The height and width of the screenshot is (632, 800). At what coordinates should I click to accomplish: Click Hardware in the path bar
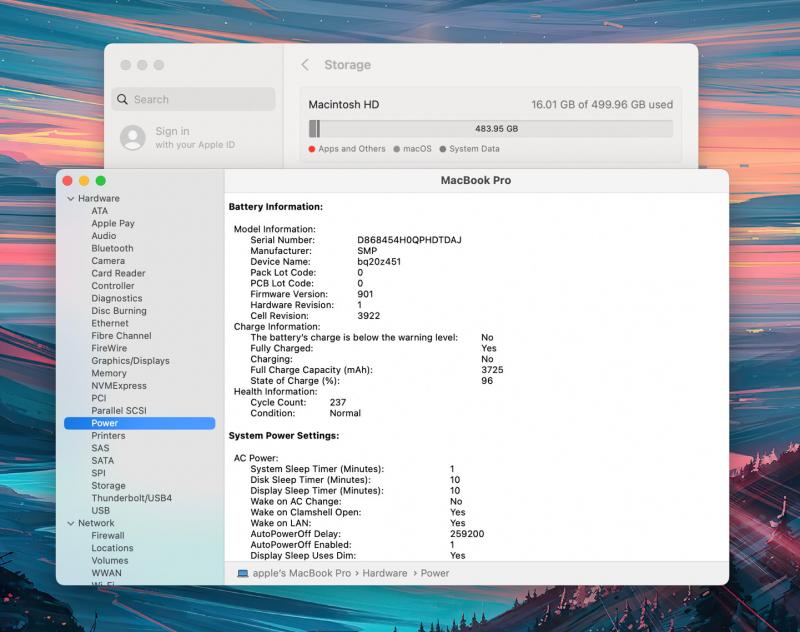385,573
